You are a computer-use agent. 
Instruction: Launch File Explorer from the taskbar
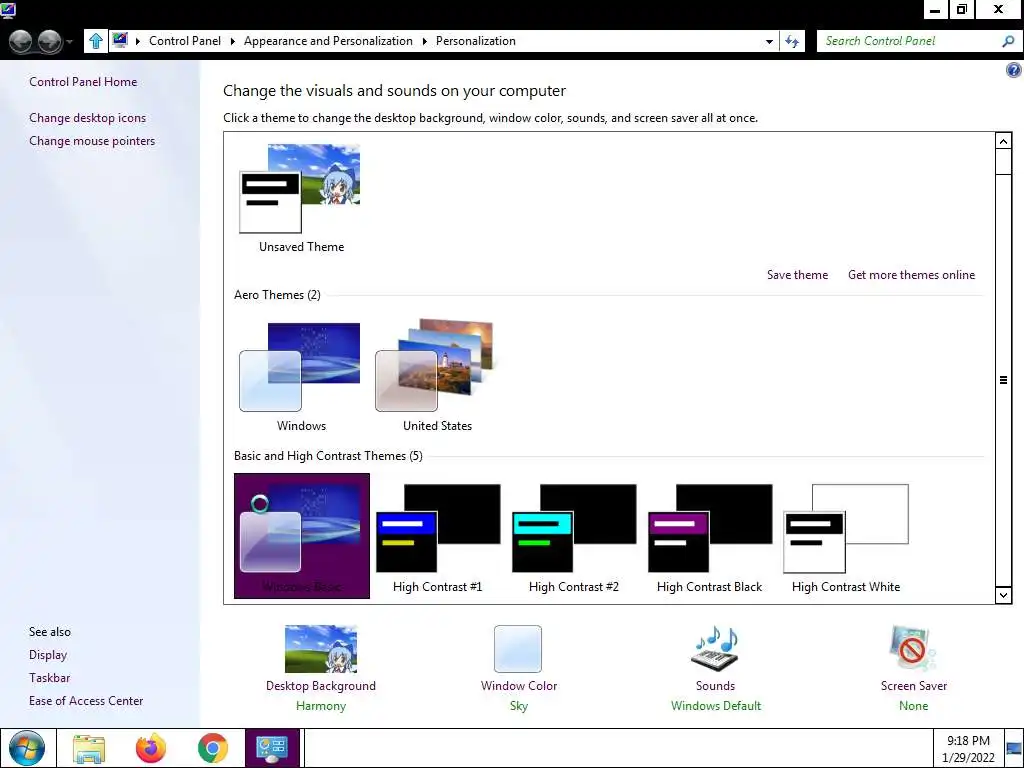(x=89, y=748)
